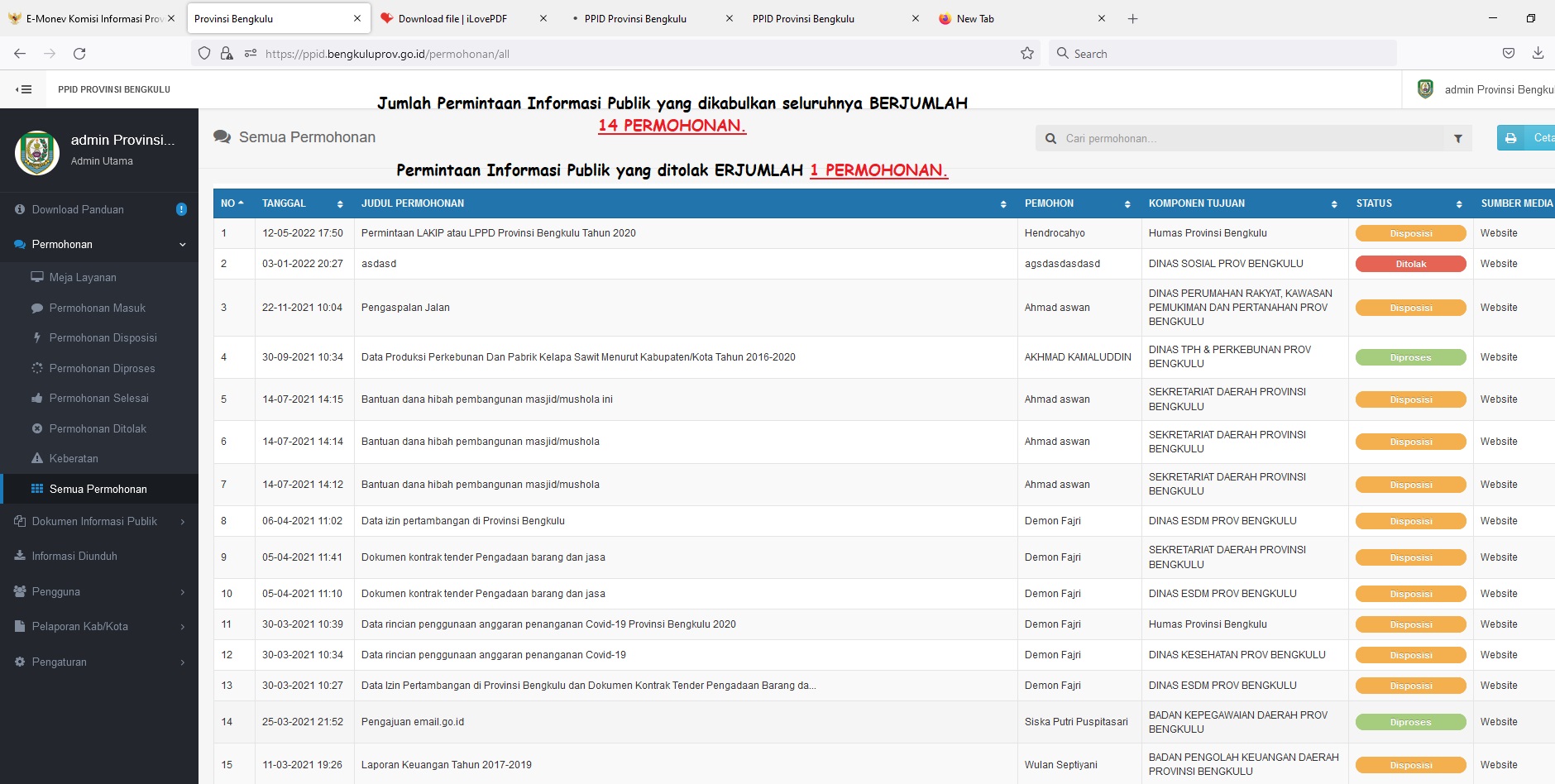Sort by PEMOHON column
Screen dimensions: 1555x784
tap(1079, 203)
